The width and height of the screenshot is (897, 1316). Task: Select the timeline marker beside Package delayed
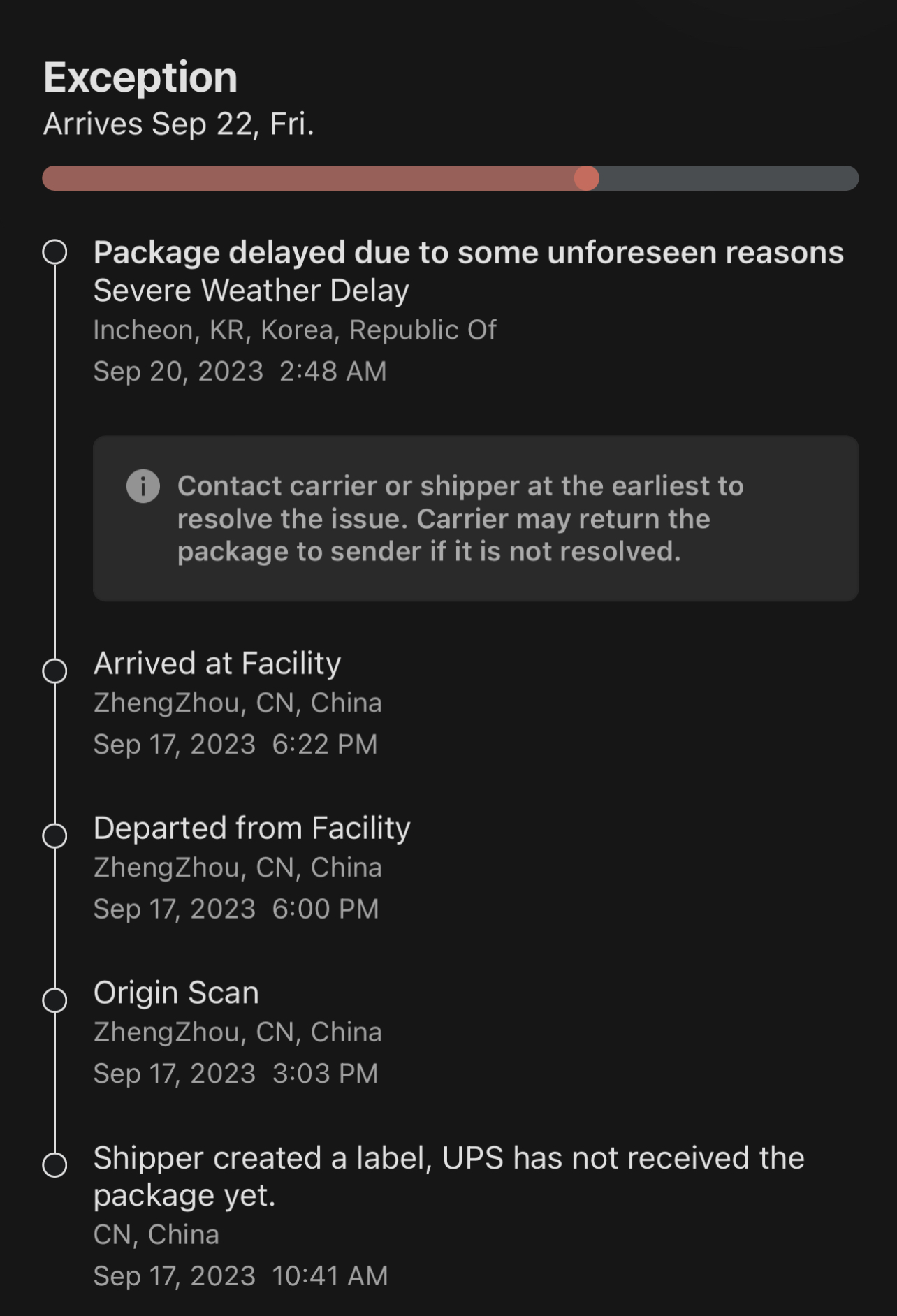54,252
